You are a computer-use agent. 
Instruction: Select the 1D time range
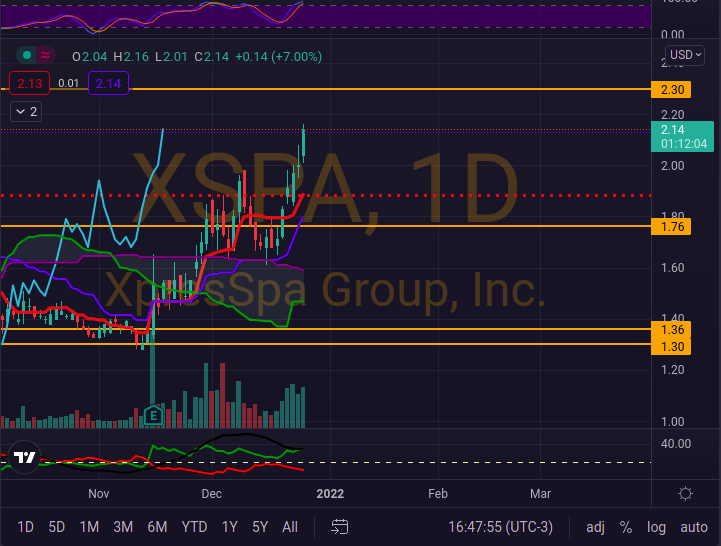[x=25, y=527]
